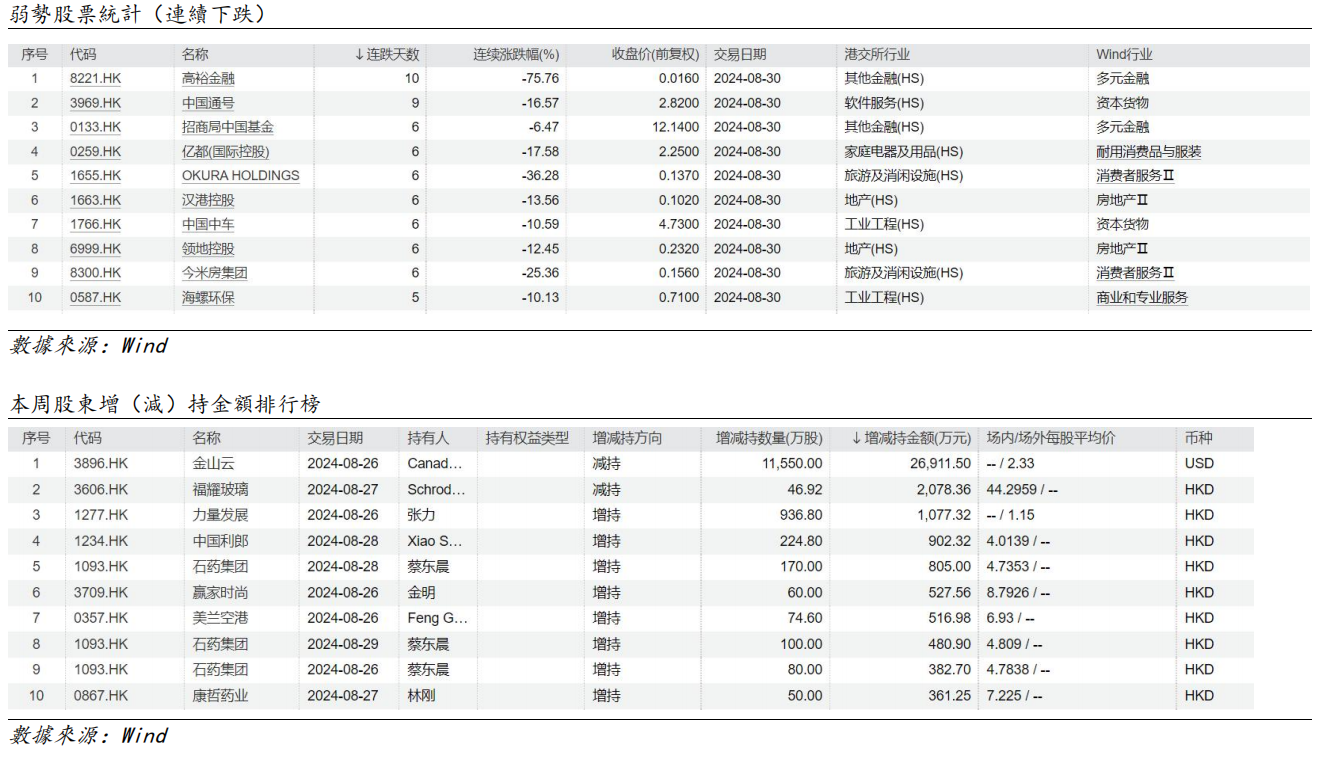Select 3896.HK in shareholder table
This screenshot has width=1324, height=757.
pyautogui.click(x=101, y=464)
